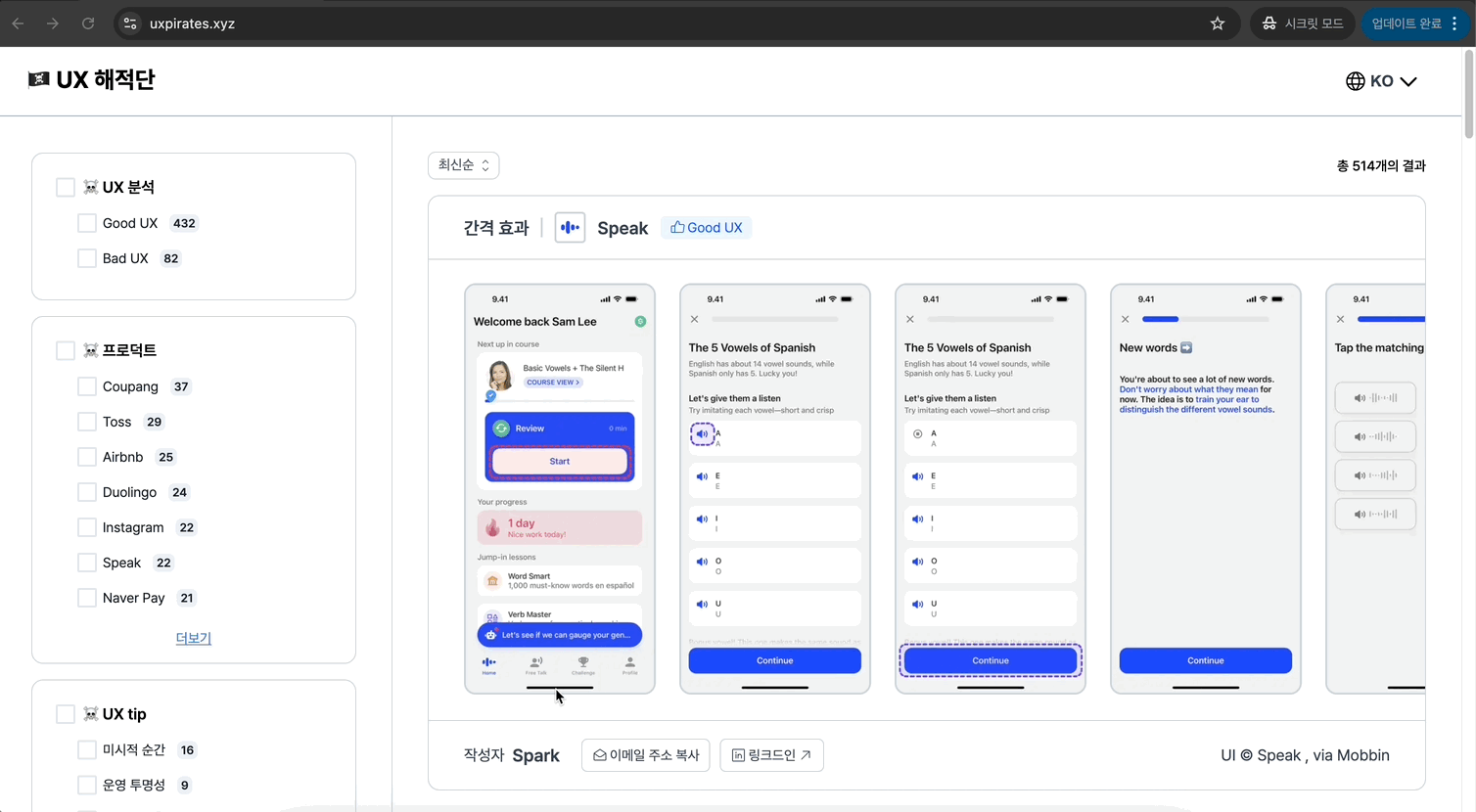The width and height of the screenshot is (1476, 812).
Task: Click the speaker icon for vowel E, second screenshot
Action: point(702,476)
